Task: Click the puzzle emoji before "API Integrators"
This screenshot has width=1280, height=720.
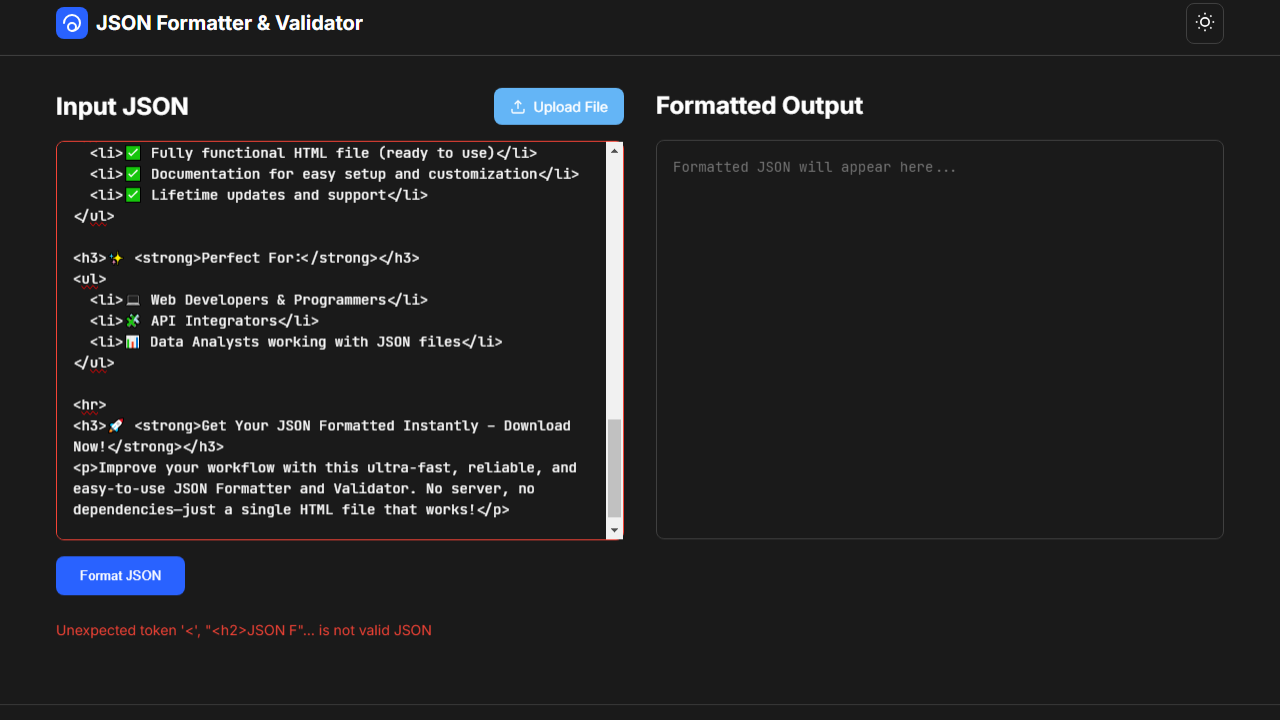Action: click(133, 321)
